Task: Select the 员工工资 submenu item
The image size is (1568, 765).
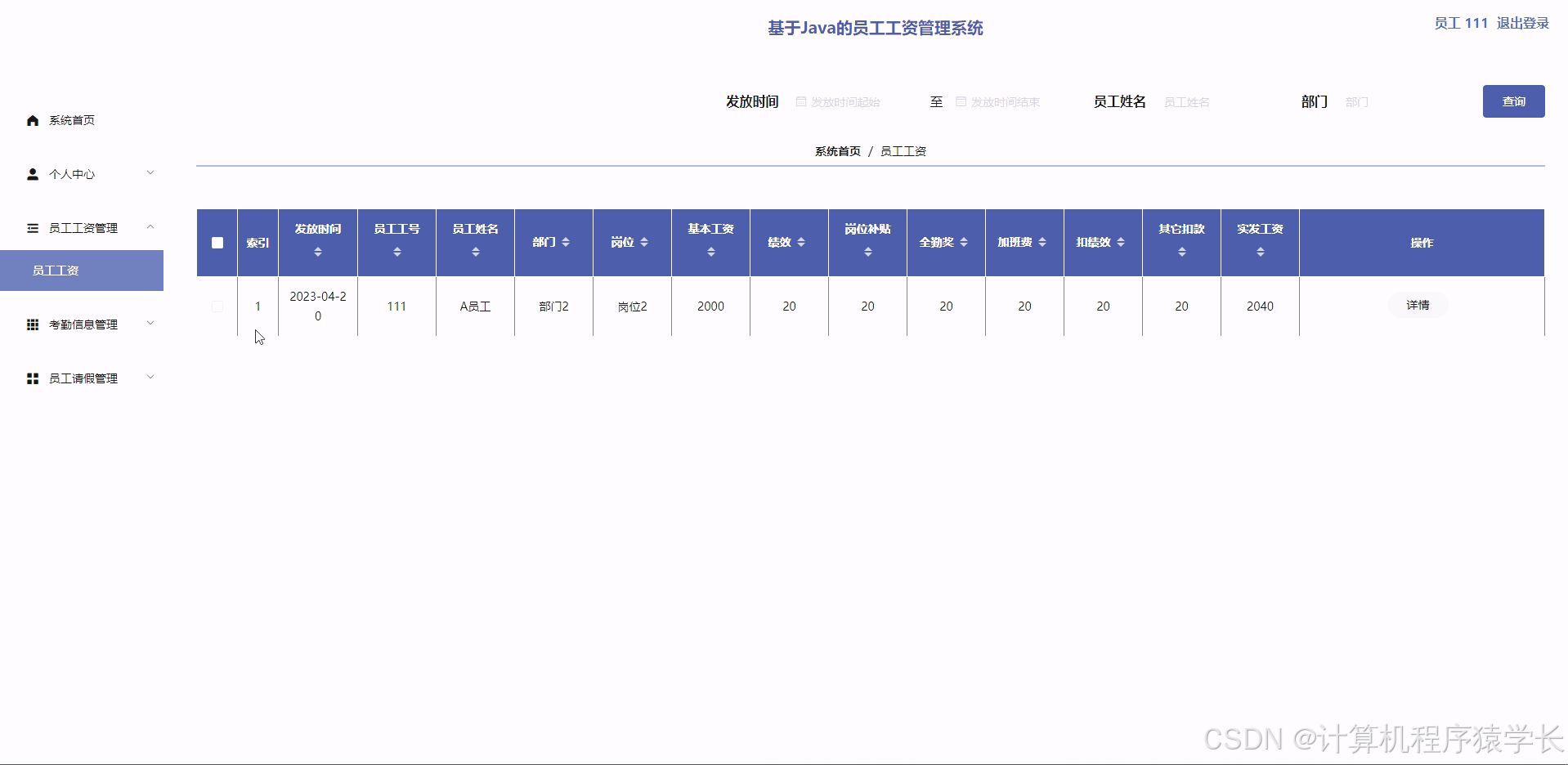Action: tap(55, 271)
